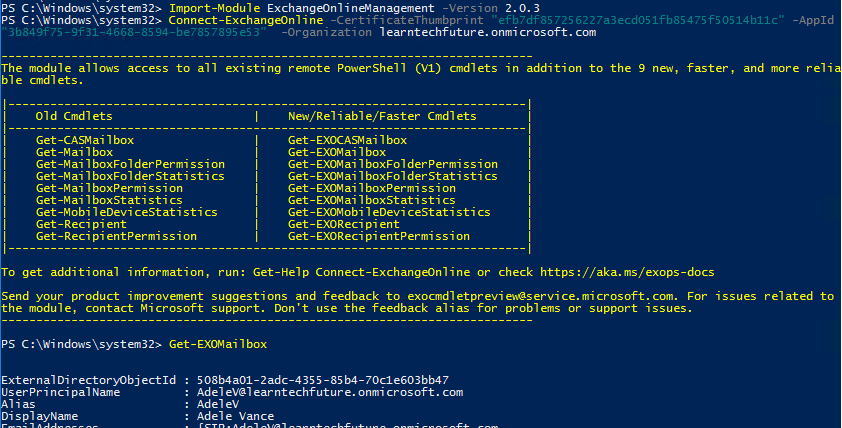Click Get-MobileDeviceStatistics in the old cmdlets column
This screenshot has height=428, width=842.
pos(126,212)
